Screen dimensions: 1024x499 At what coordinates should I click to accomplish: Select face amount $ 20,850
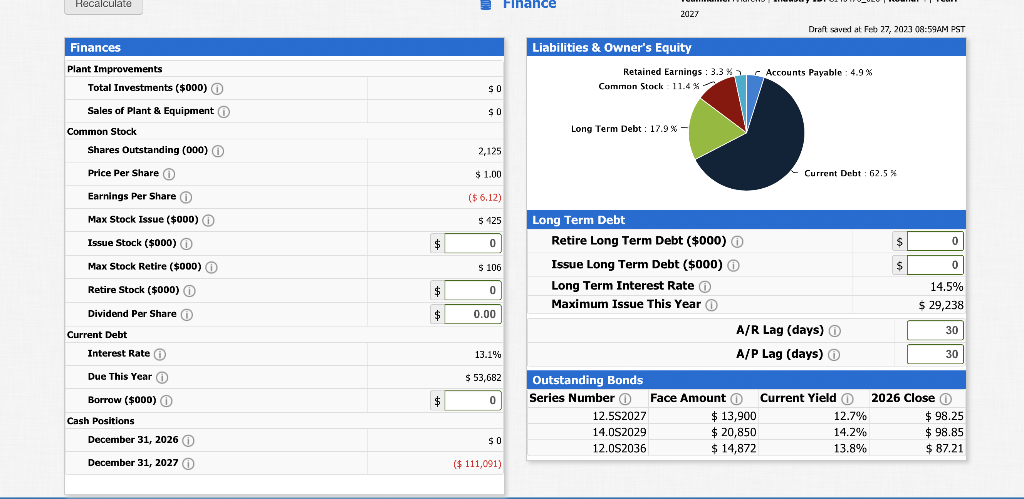733,432
